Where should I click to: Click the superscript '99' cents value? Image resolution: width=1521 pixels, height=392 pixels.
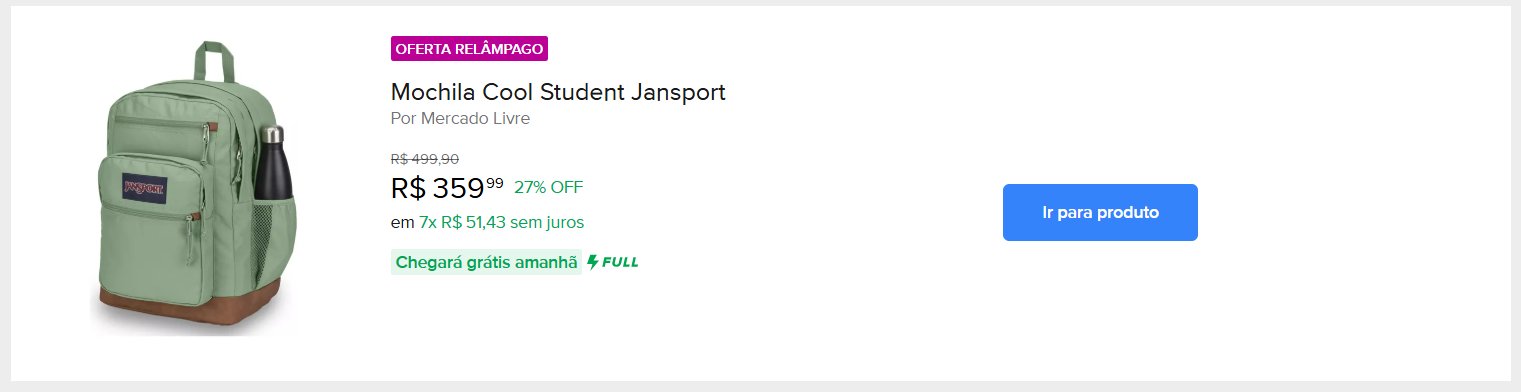pyautogui.click(x=495, y=182)
